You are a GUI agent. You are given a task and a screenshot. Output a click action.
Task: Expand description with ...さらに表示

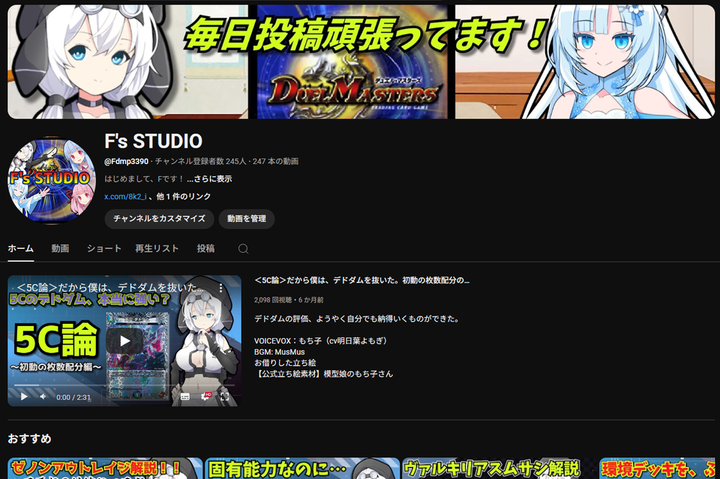209,179
